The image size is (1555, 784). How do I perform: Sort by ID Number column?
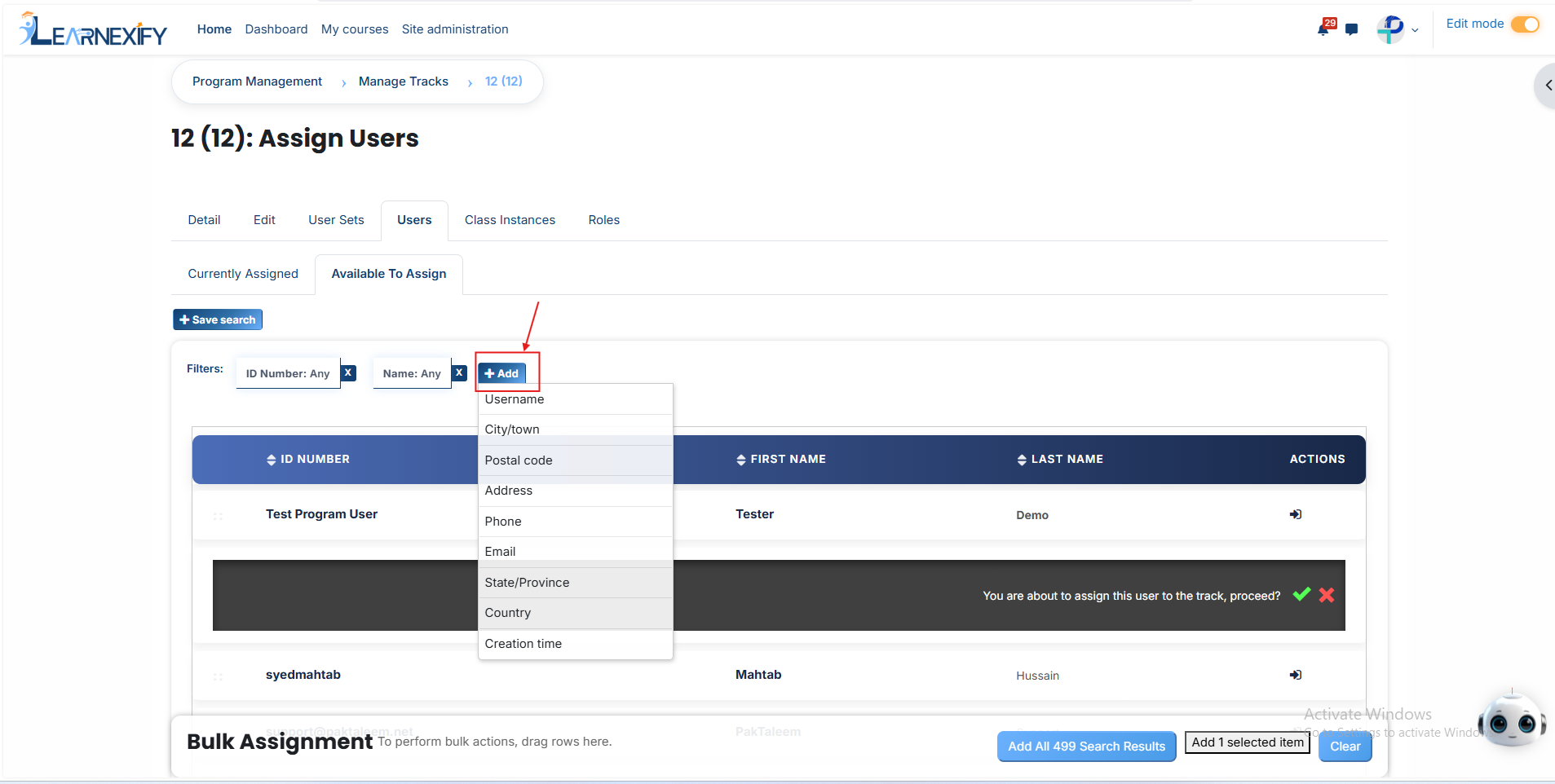[x=308, y=460]
